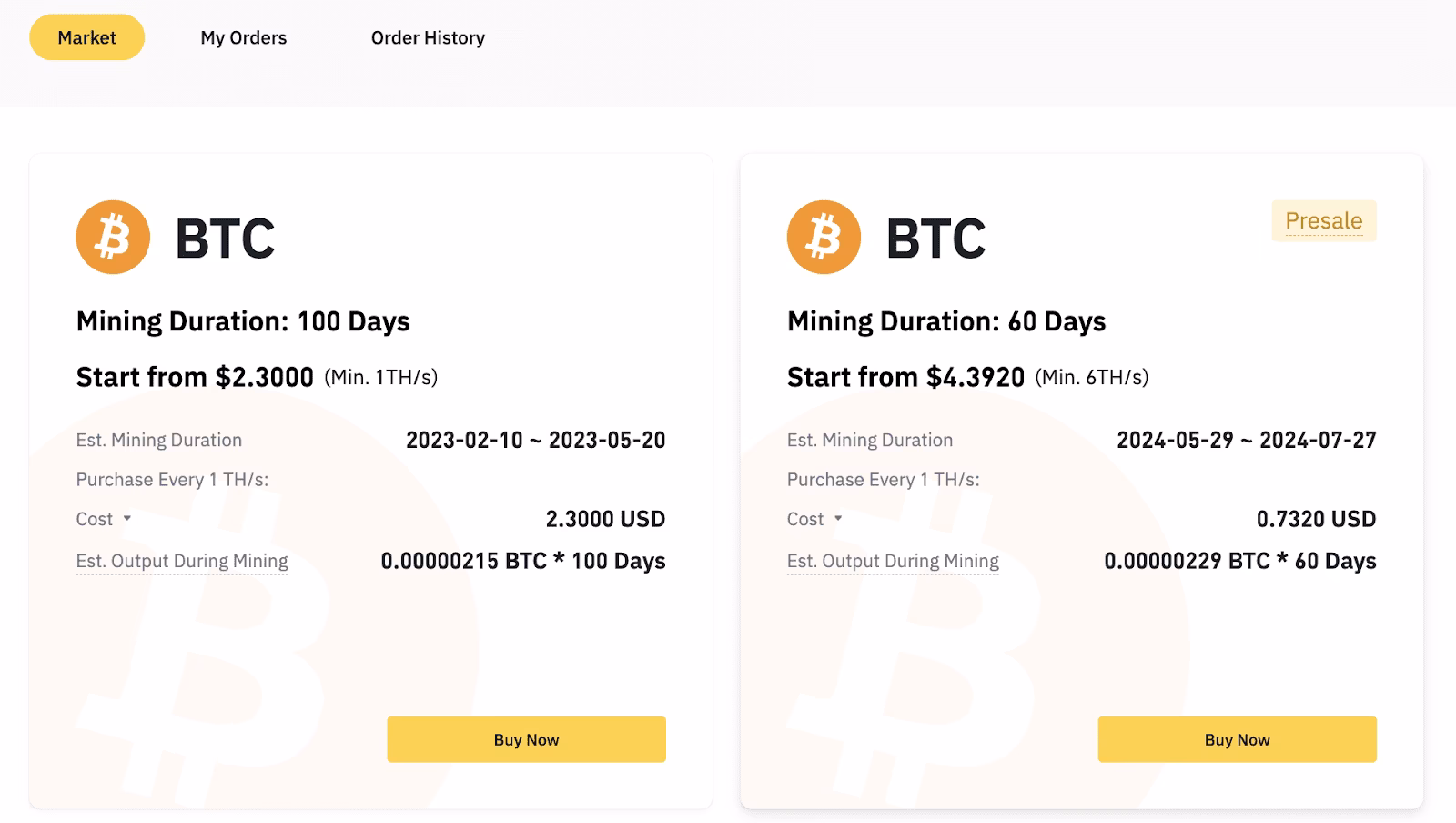Select the orange Bitcoin badge next to the left BTC label
Screen dimensions: 1456x823
(x=111, y=236)
